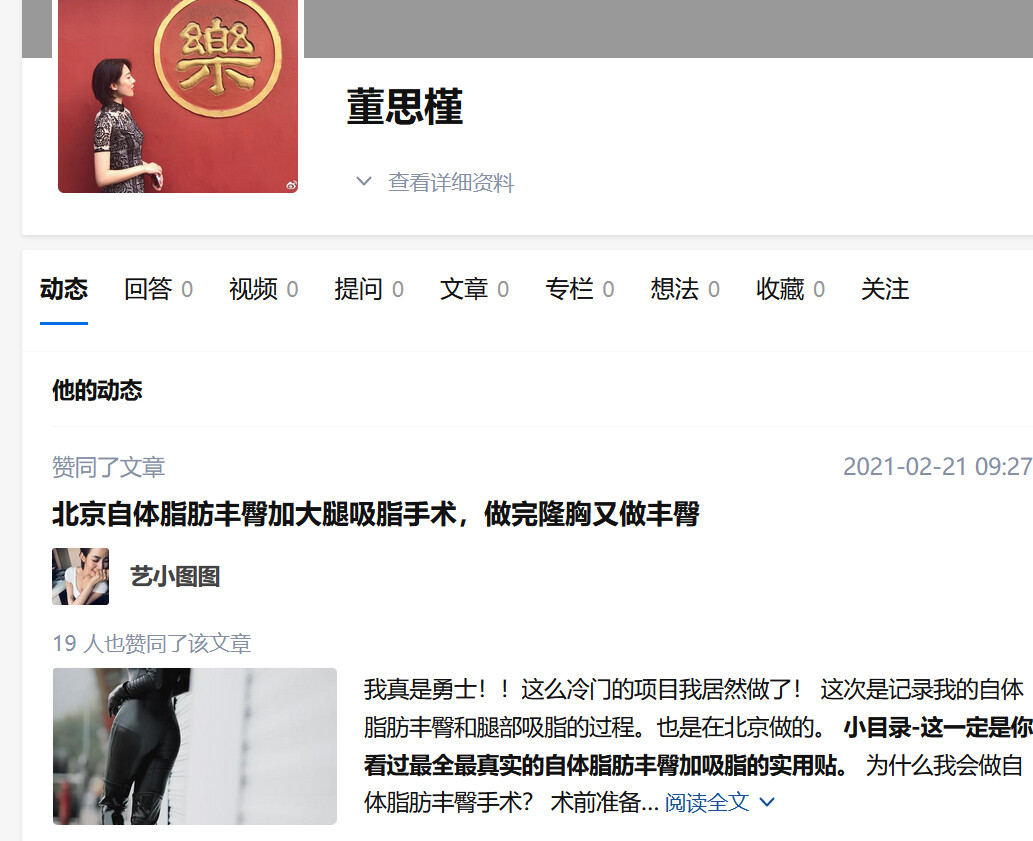Switch to the 文章 tab
Viewport: 1033px width, 841px height.
474,290
